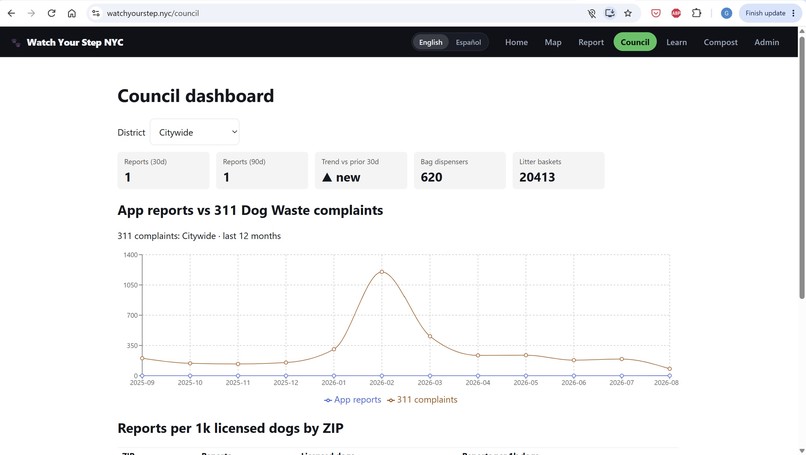
Task: Click the Litter baskets 20413 card
Action: coord(558,170)
